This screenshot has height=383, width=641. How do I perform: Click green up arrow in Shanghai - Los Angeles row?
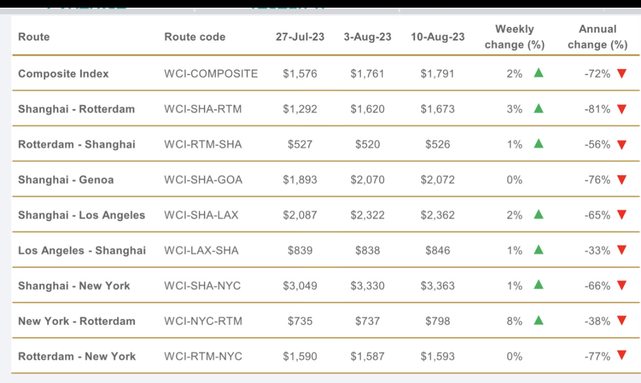(x=539, y=214)
